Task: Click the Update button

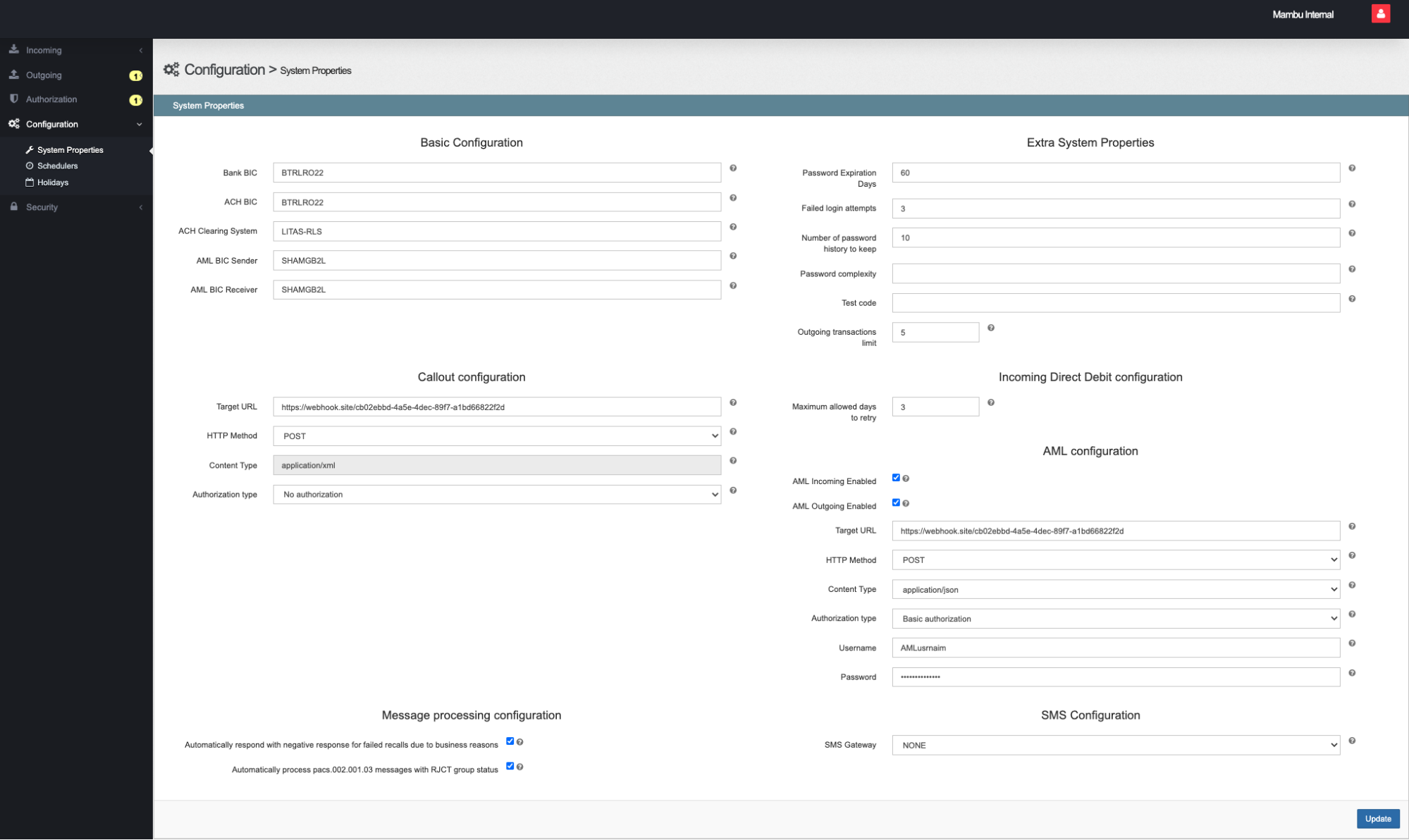Action: point(1377,819)
